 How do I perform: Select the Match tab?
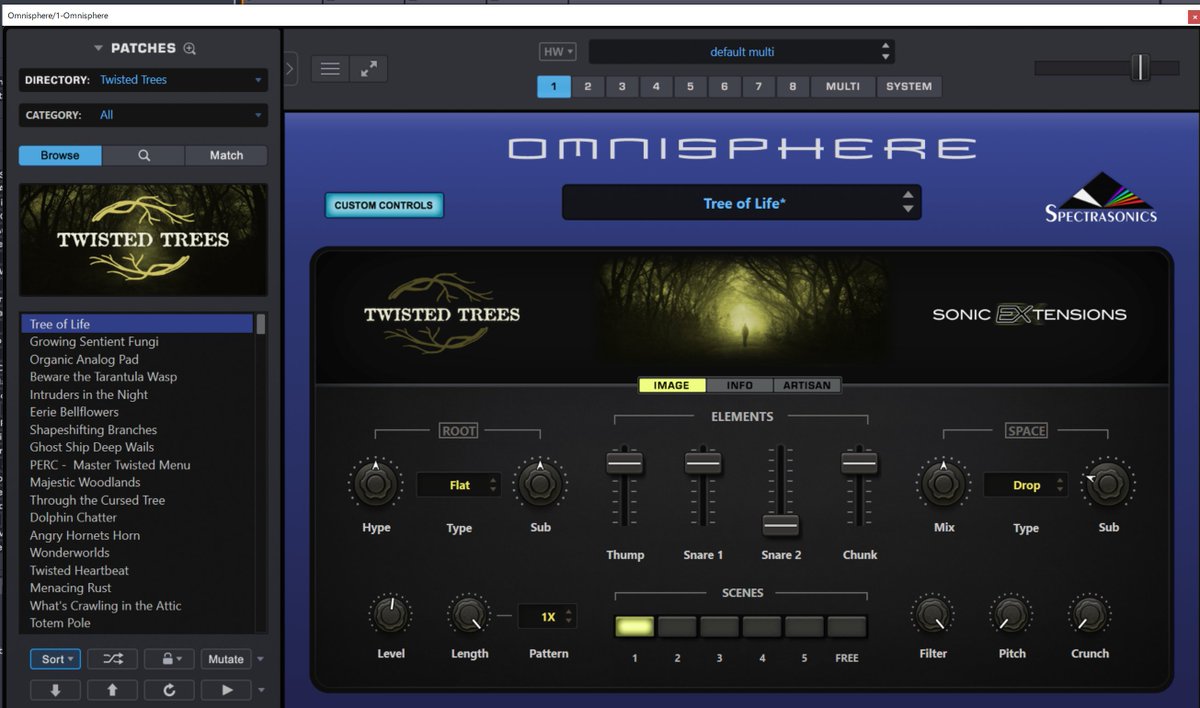tap(226, 155)
